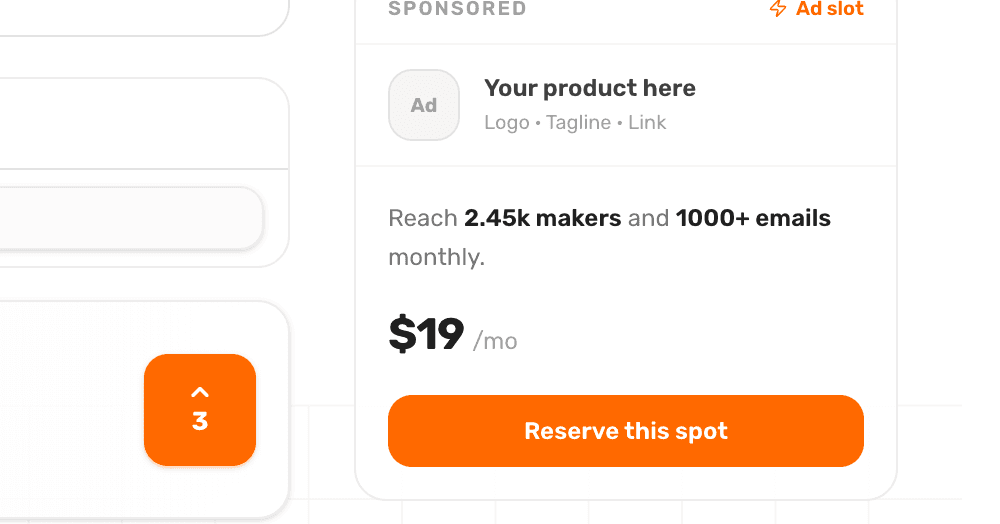The height and width of the screenshot is (524, 1000).
Task: Click the gray Ad logo placeholder
Action: [x=424, y=105]
